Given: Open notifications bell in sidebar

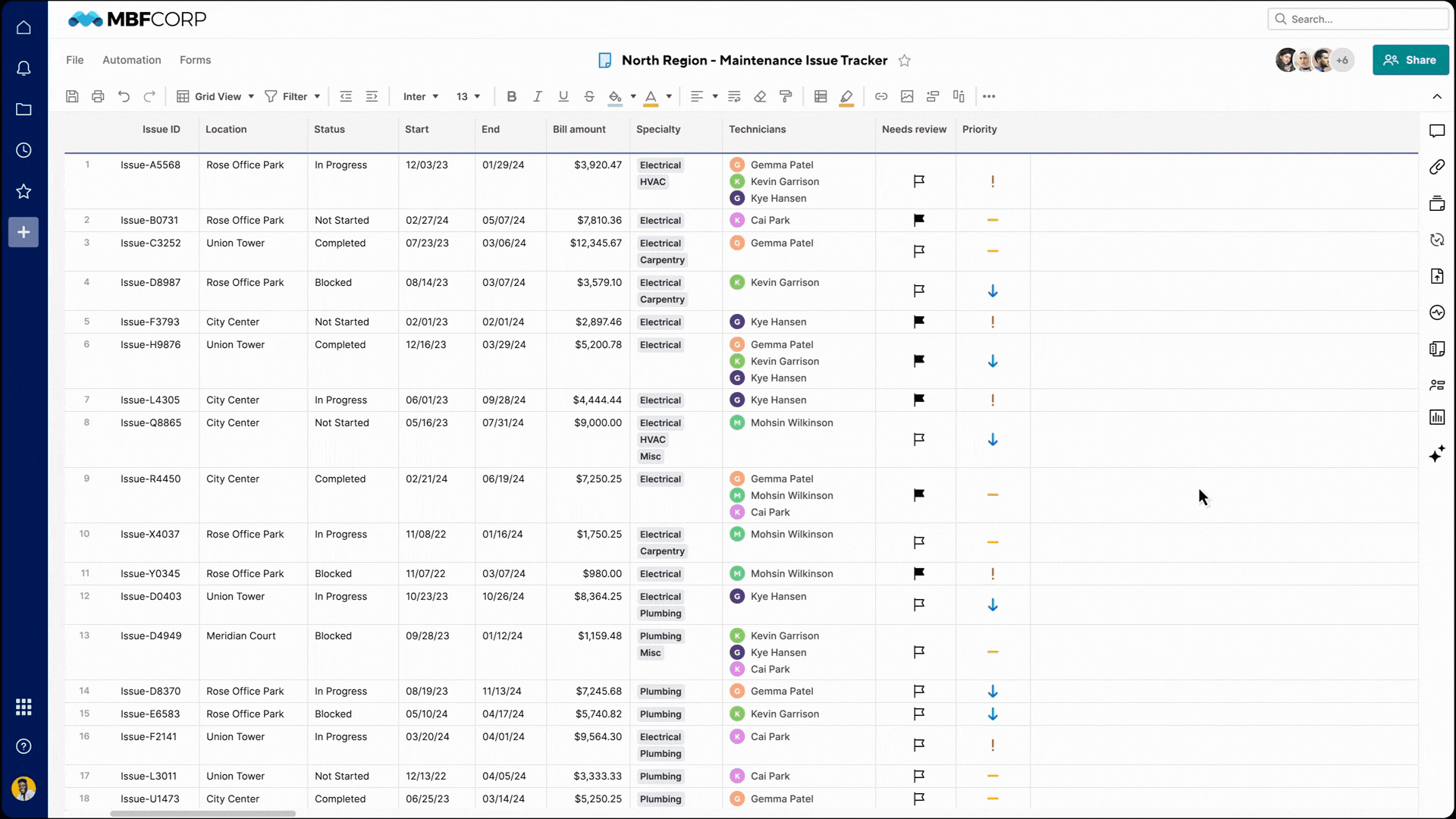Looking at the screenshot, I should tap(24, 68).
